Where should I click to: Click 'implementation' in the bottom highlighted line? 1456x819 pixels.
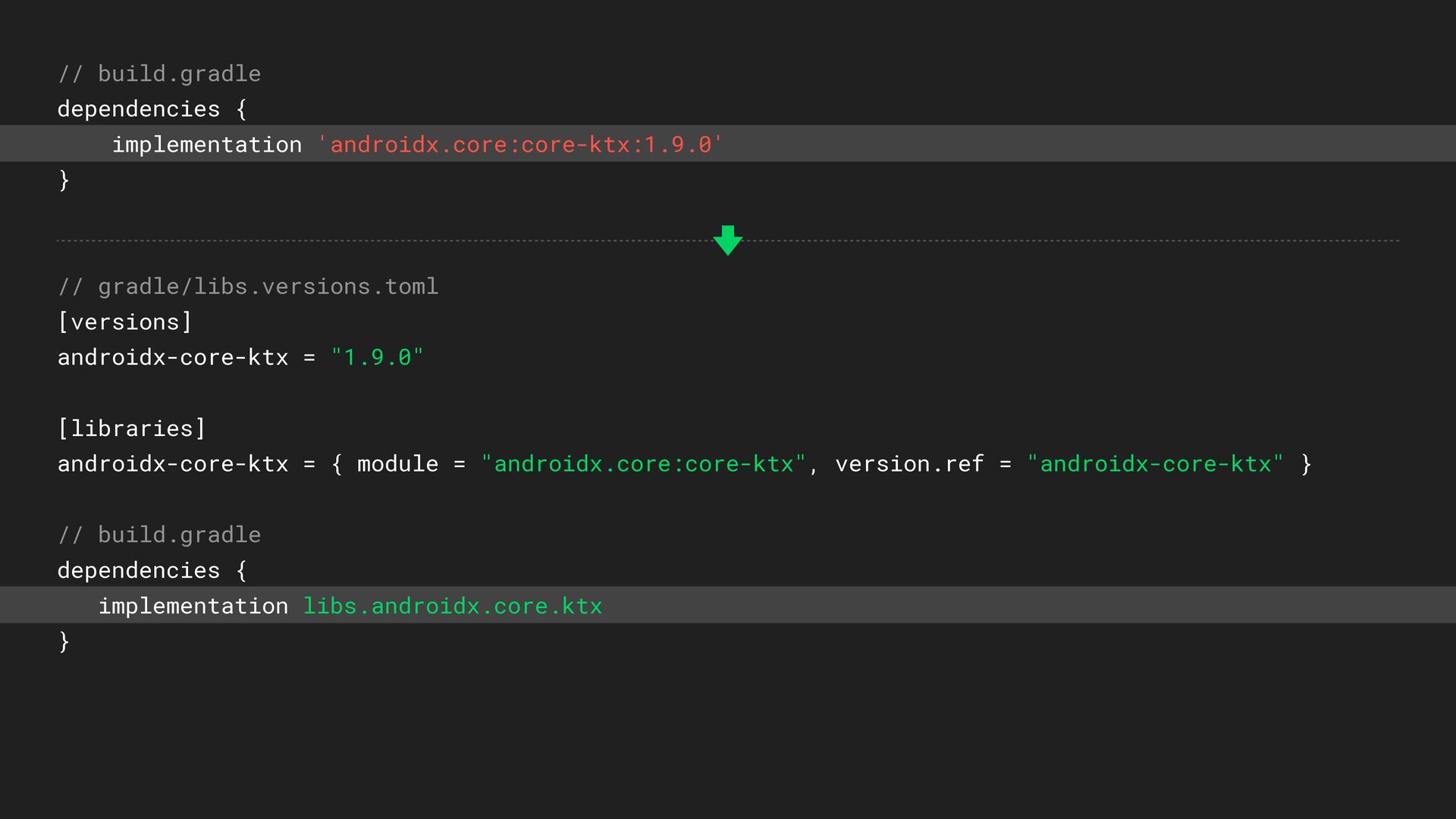tap(193, 606)
